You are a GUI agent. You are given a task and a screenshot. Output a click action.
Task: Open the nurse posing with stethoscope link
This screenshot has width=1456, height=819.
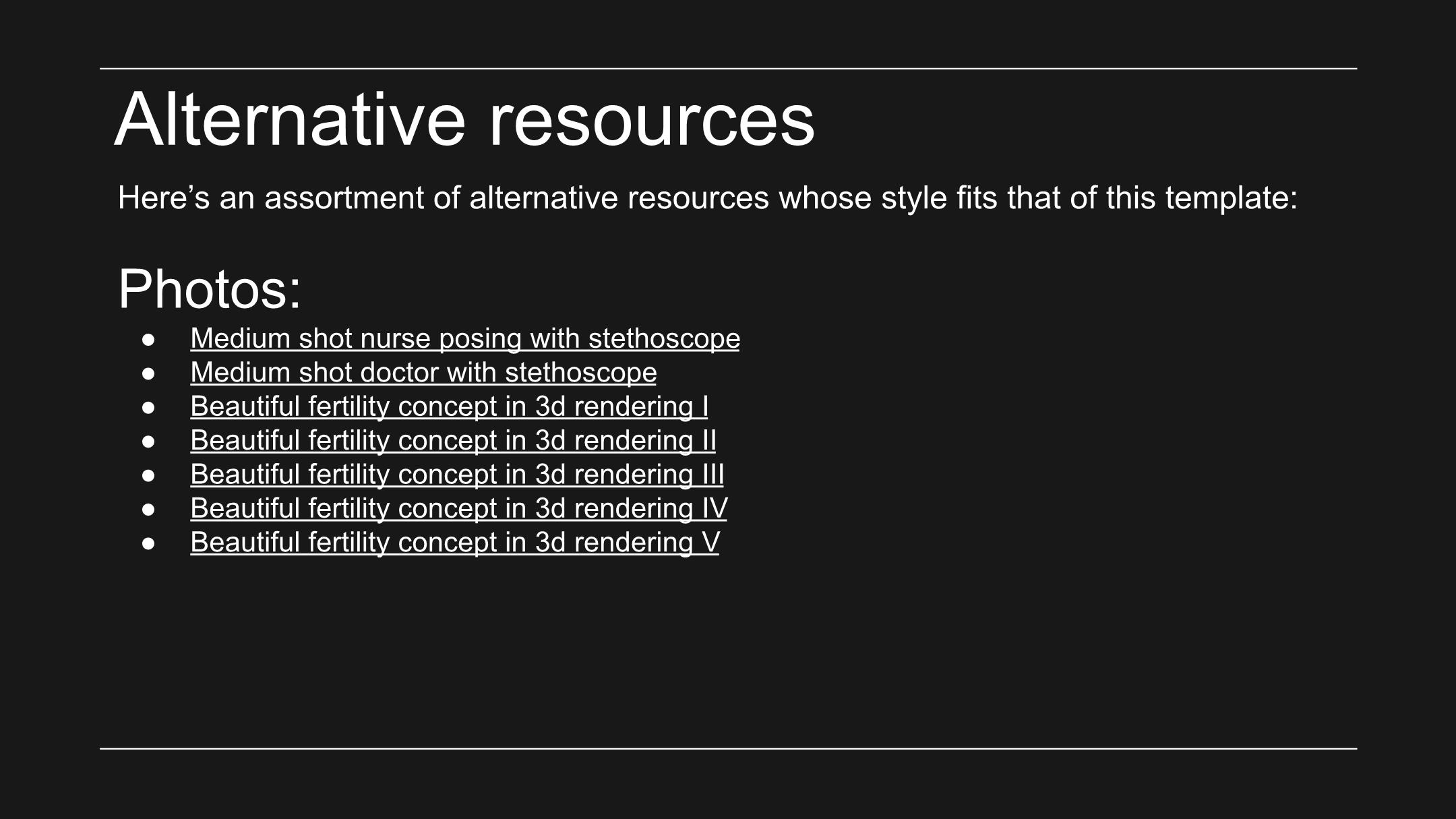465,338
